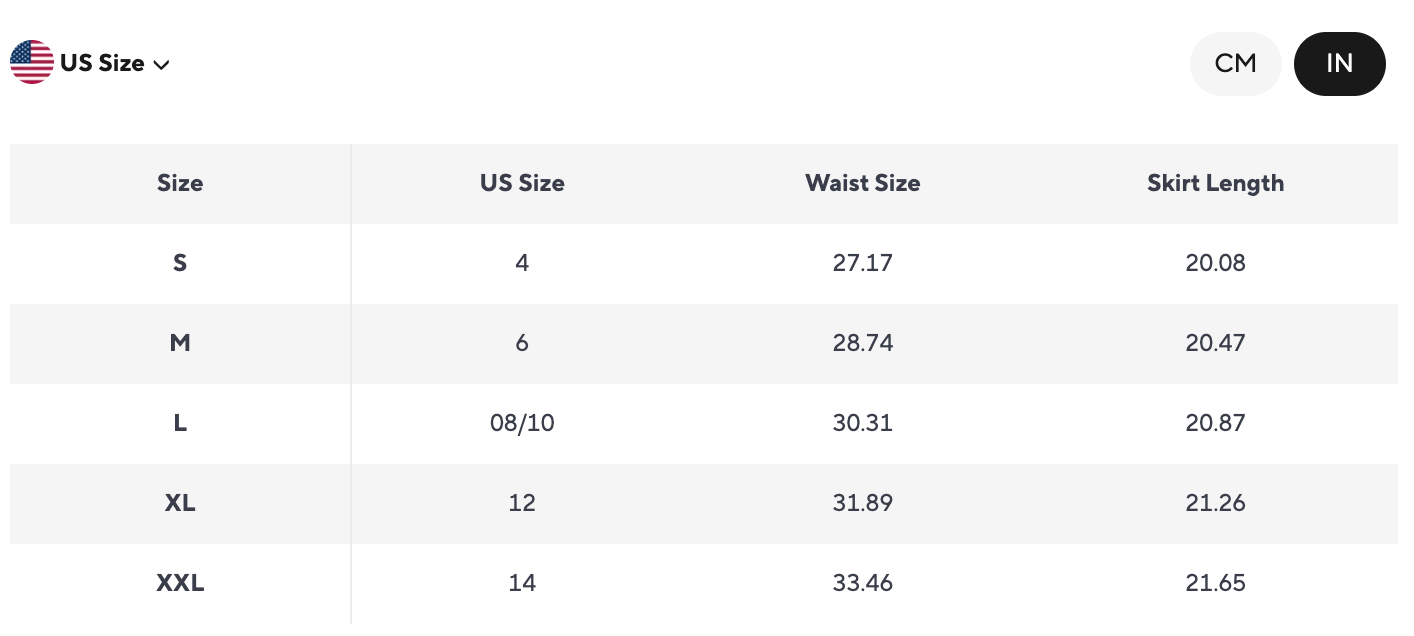
Task: Select the L size row label
Action: [x=180, y=424]
